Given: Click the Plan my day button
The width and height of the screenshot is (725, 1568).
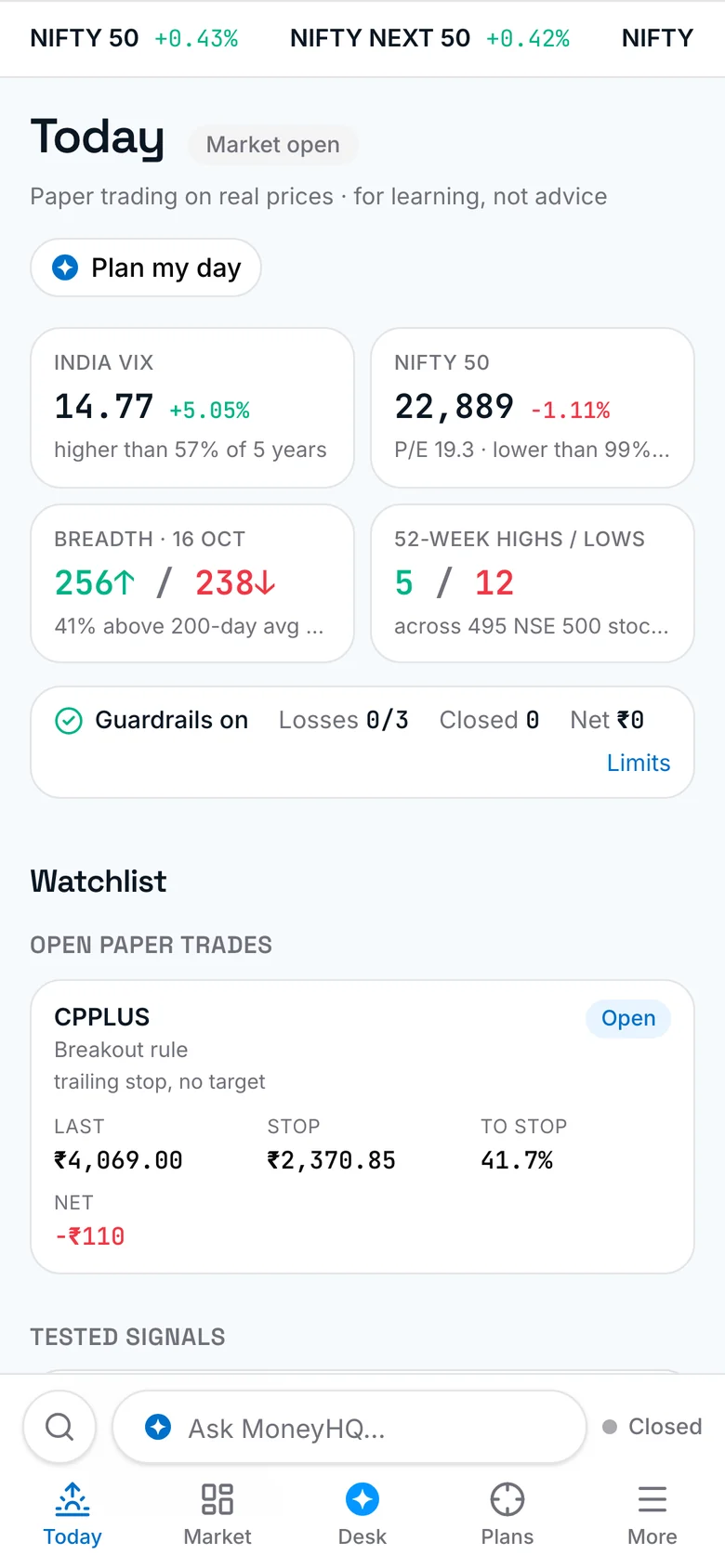Looking at the screenshot, I should click(x=146, y=268).
